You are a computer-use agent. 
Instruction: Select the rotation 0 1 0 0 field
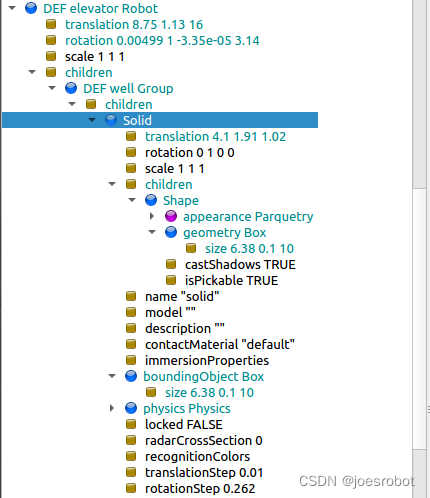pyautogui.click(x=190, y=152)
